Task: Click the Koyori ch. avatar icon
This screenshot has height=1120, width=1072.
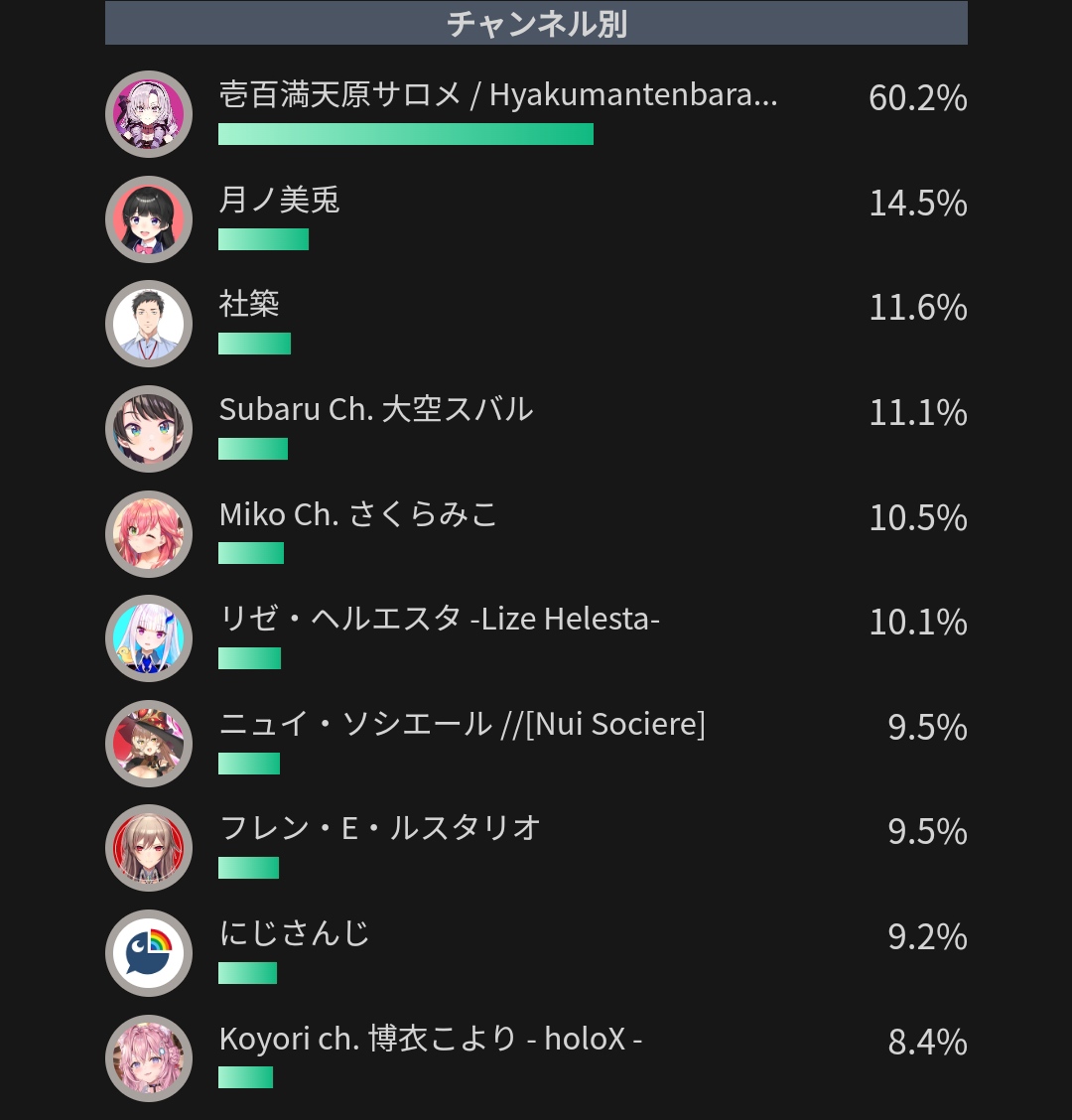Action: tap(149, 1057)
